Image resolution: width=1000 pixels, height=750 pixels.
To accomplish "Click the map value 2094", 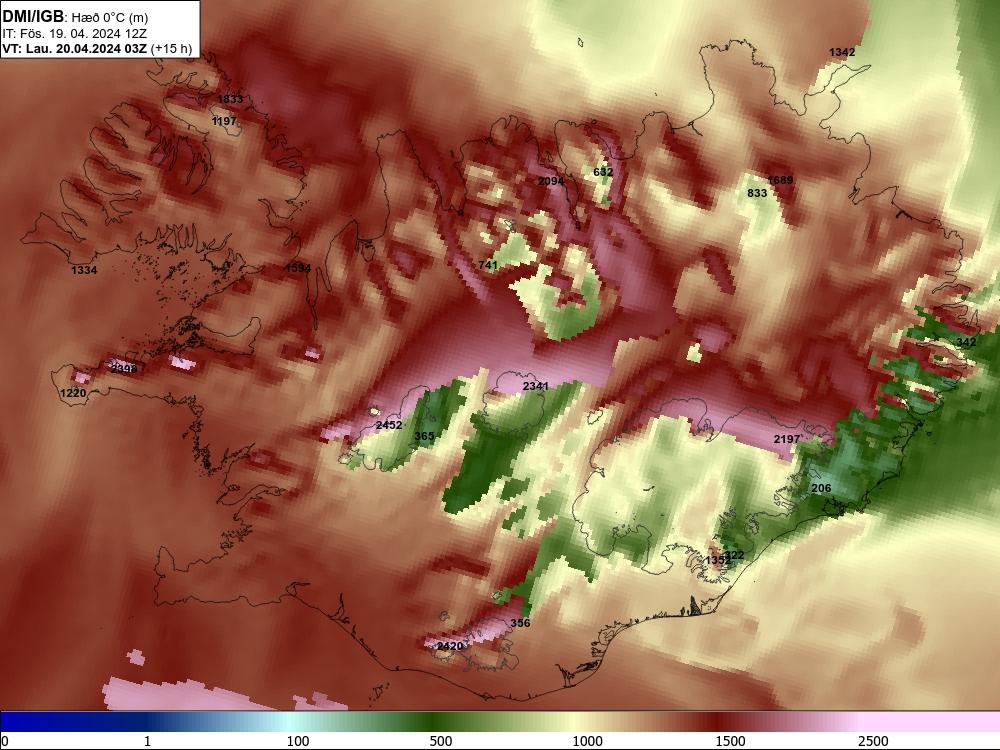I will pos(551,181).
